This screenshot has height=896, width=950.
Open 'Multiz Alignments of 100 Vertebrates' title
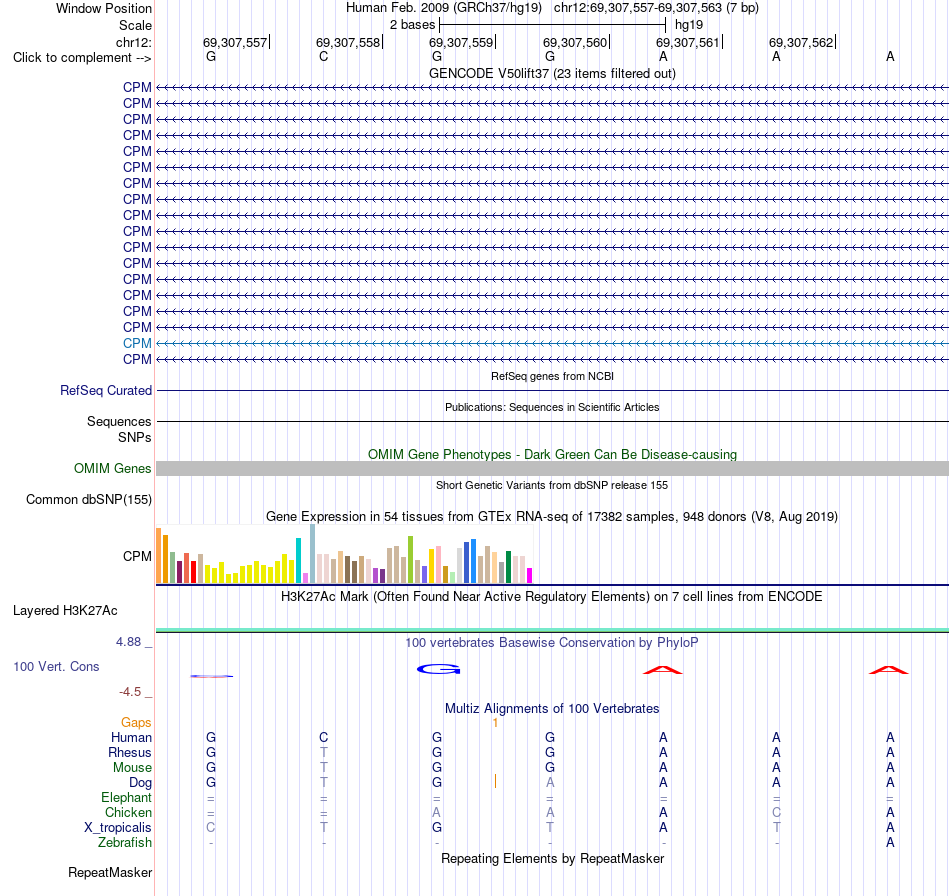[x=552, y=709]
